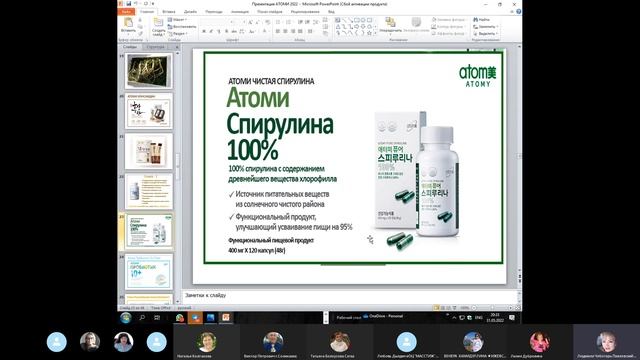Click the zoom slider in status bar
Image resolution: width=640 pixels, height=360 pixels.
(493, 308)
